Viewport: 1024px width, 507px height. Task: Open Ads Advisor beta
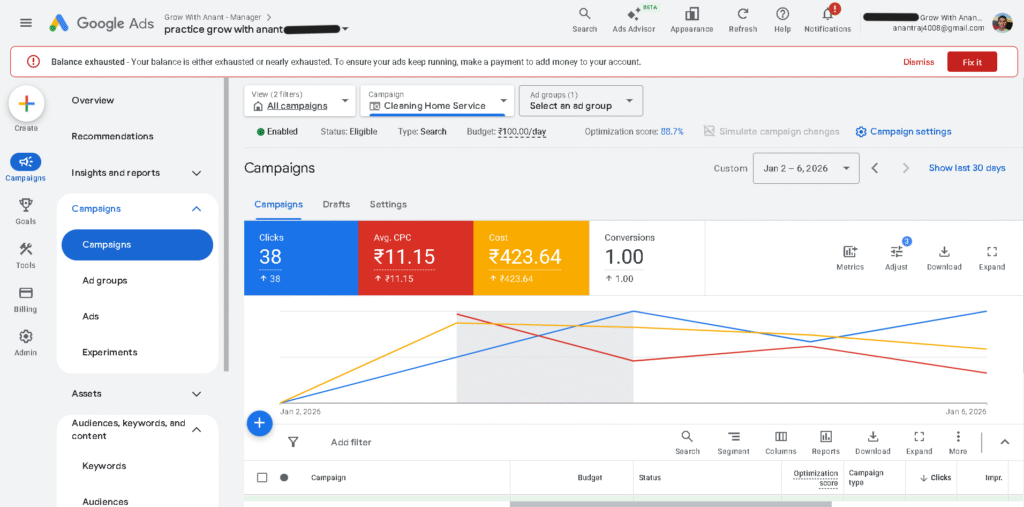coord(633,20)
